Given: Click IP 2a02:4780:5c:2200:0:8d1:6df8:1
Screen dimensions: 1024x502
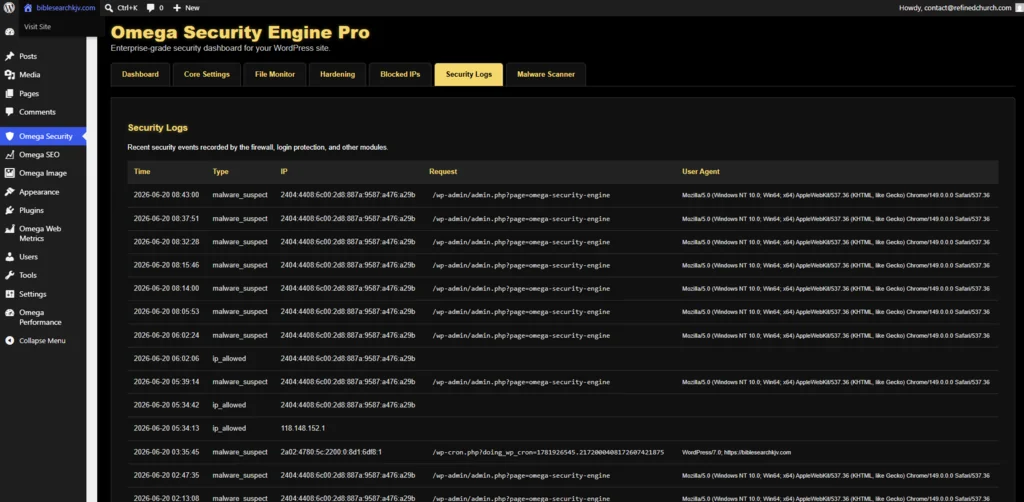Looking at the screenshot, I should (331, 452).
